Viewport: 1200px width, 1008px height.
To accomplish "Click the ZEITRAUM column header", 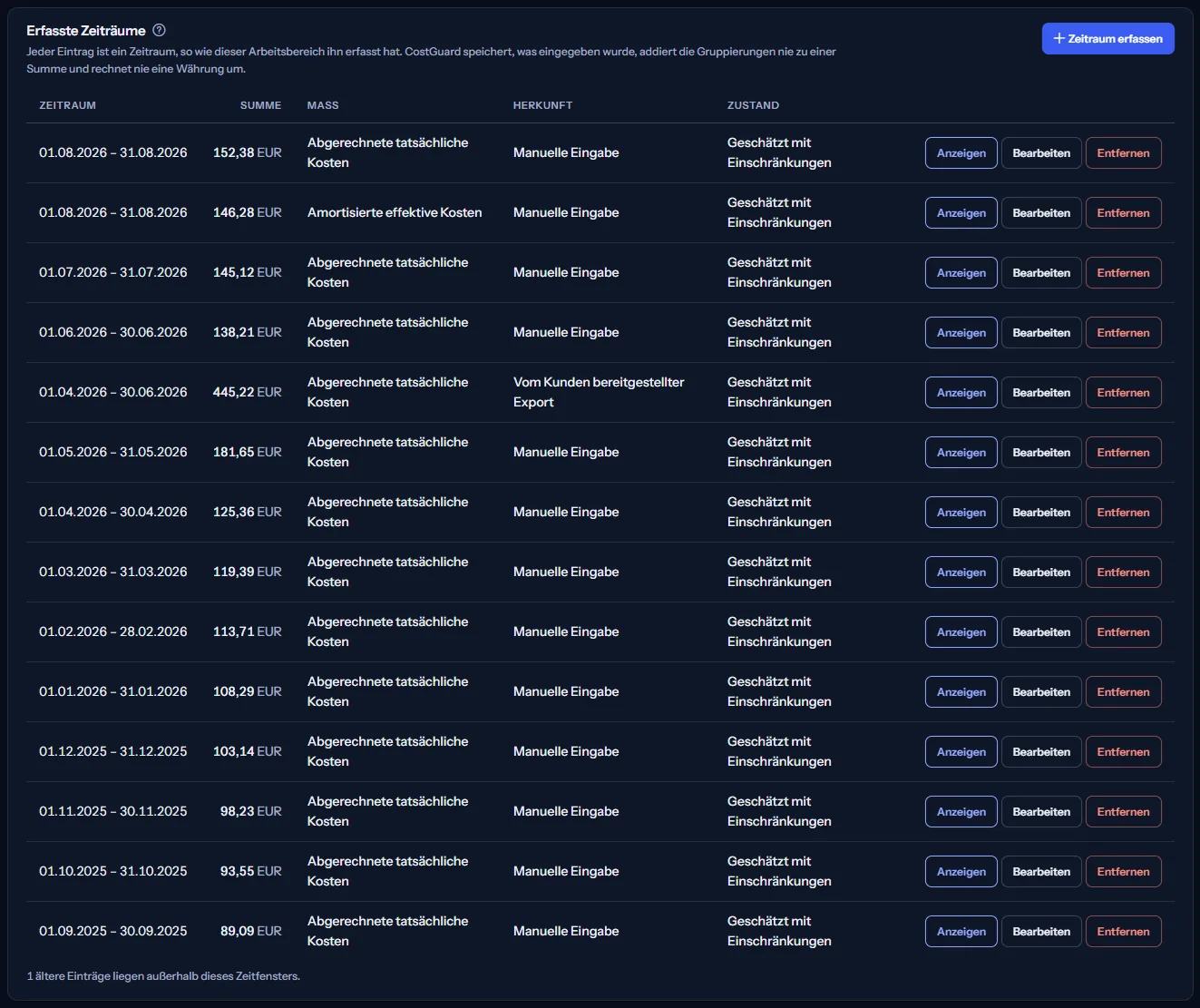I will pyautogui.click(x=67, y=105).
